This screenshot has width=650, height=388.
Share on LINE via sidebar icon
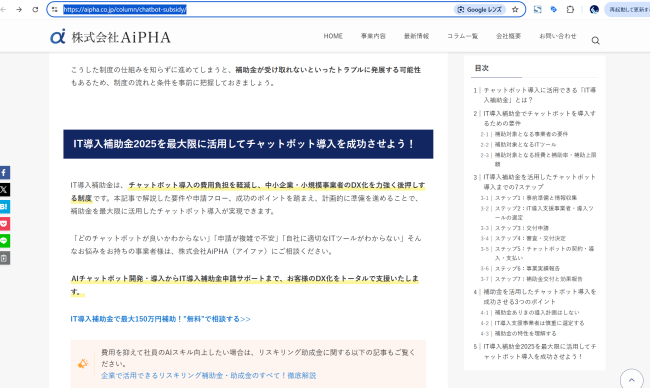click(5, 241)
